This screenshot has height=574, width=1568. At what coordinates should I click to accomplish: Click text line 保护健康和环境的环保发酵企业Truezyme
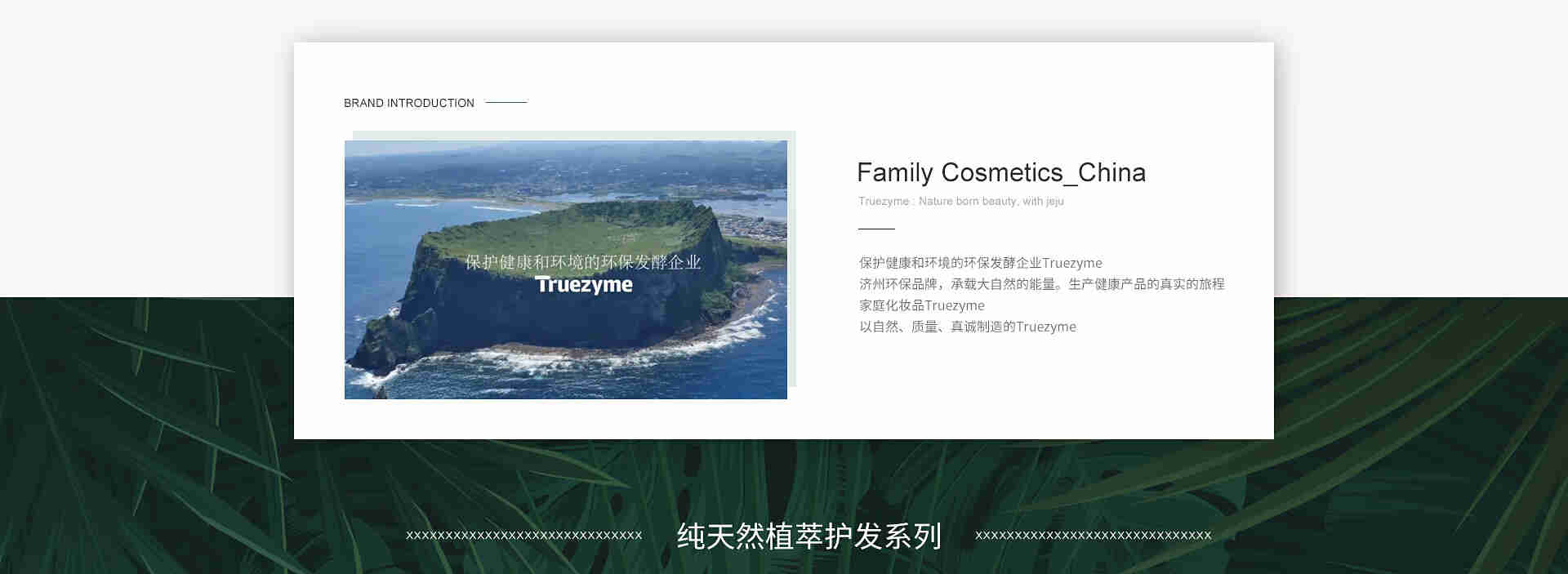pyautogui.click(x=981, y=263)
